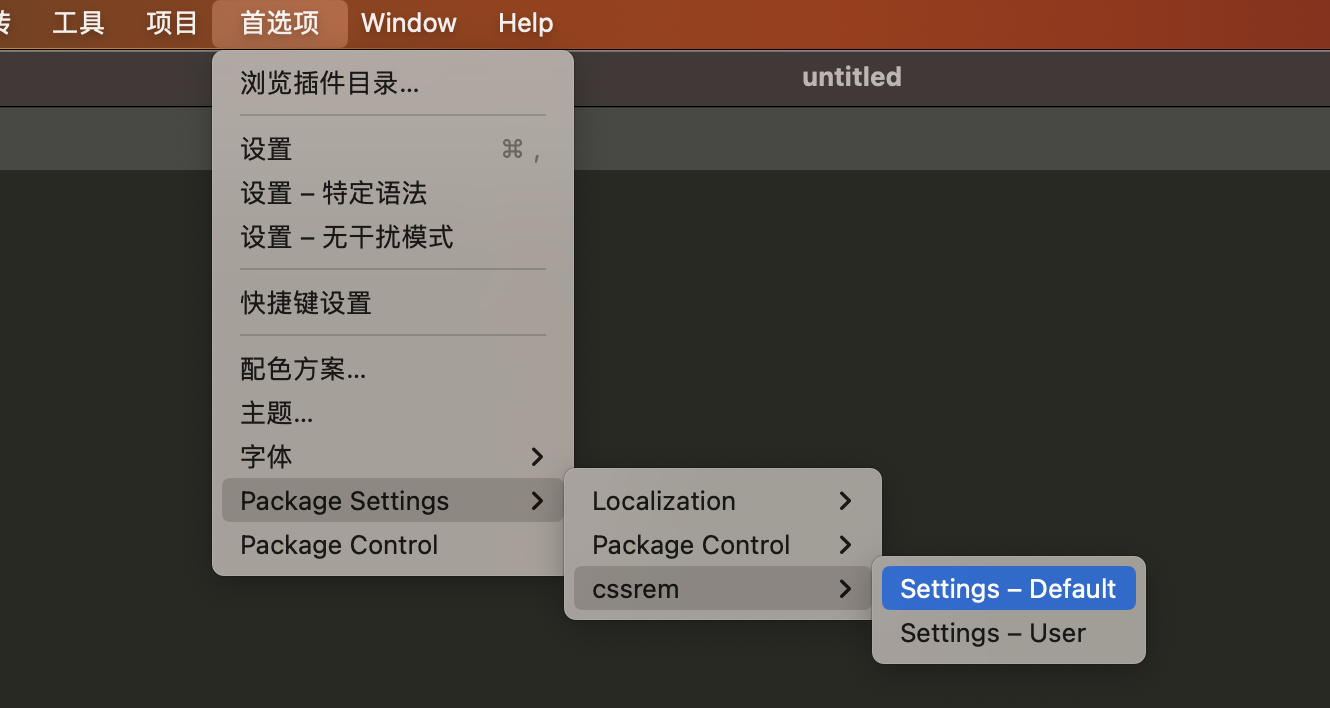Screen dimensions: 1330x708
Task: Expand the Localization submenu
Action: click(722, 501)
